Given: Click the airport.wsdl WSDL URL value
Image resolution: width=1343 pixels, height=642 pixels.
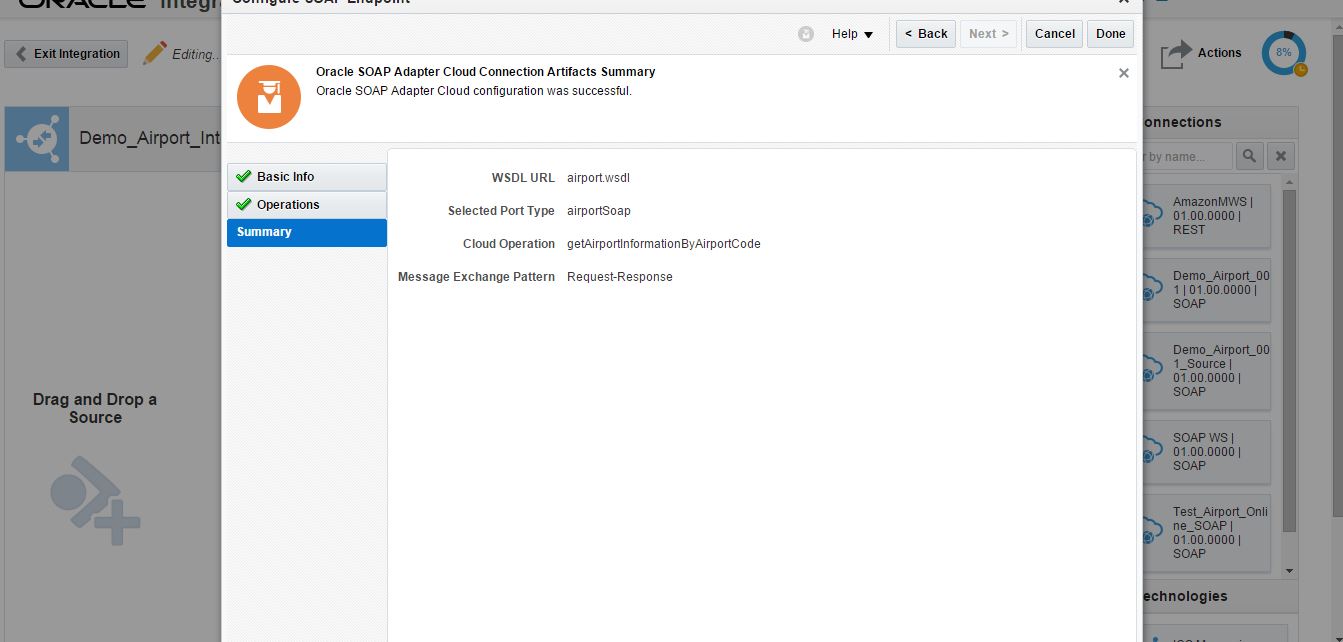Looking at the screenshot, I should 598,178.
